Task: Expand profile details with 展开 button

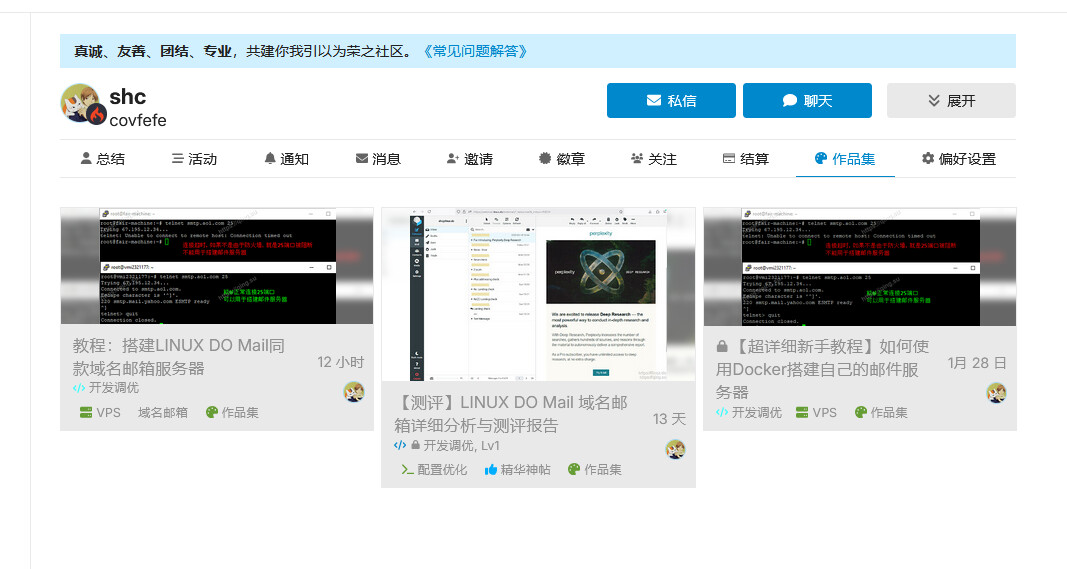Action: (951, 101)
